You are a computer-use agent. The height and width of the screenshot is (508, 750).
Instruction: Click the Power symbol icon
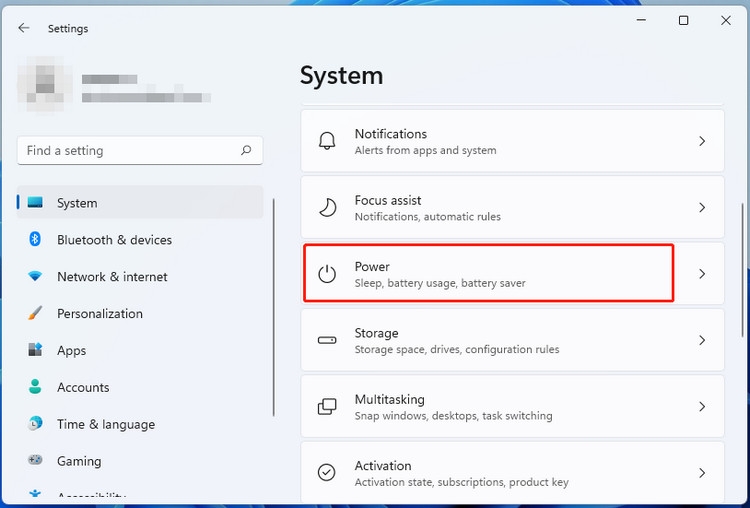click(x=327, y=274)
